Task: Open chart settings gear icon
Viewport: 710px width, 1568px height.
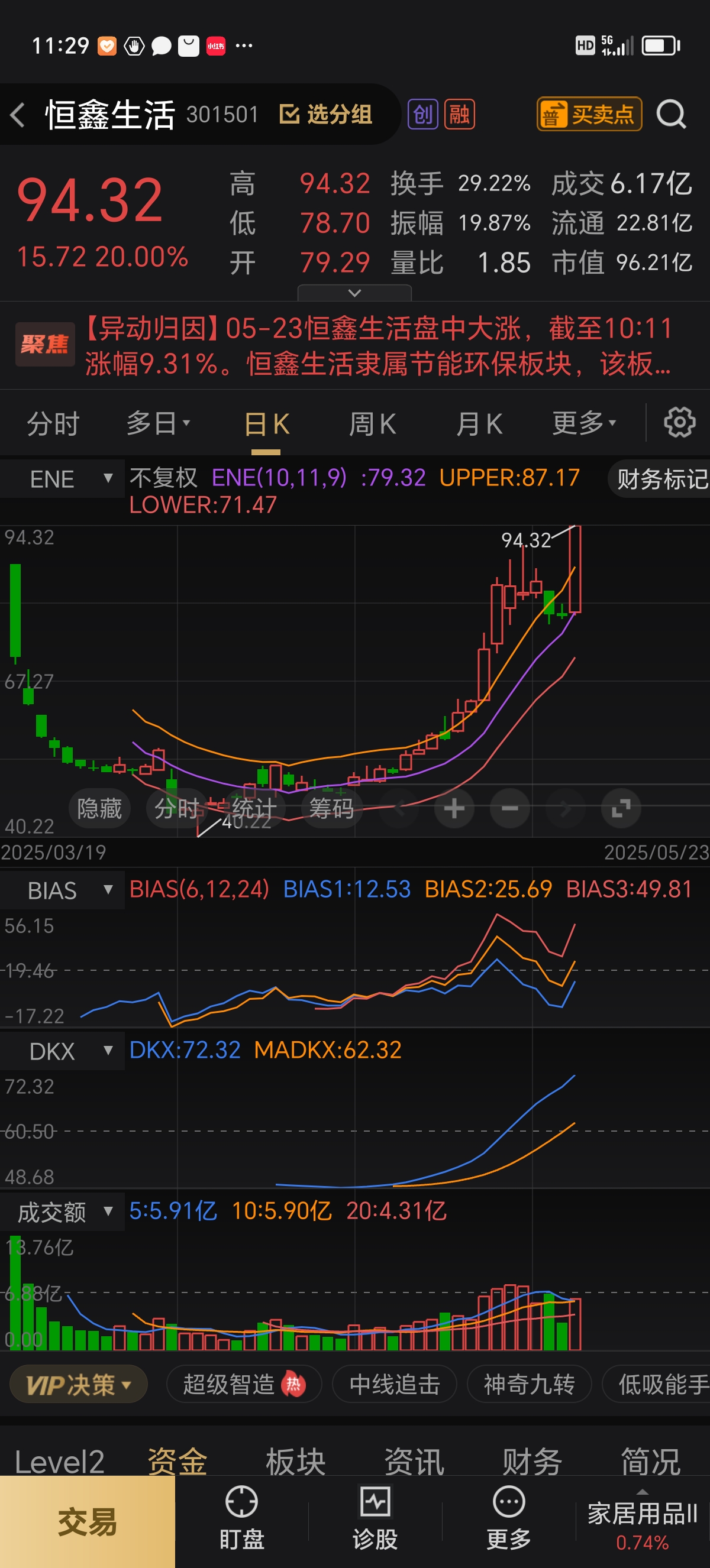Action: click(x=680, y=422)
